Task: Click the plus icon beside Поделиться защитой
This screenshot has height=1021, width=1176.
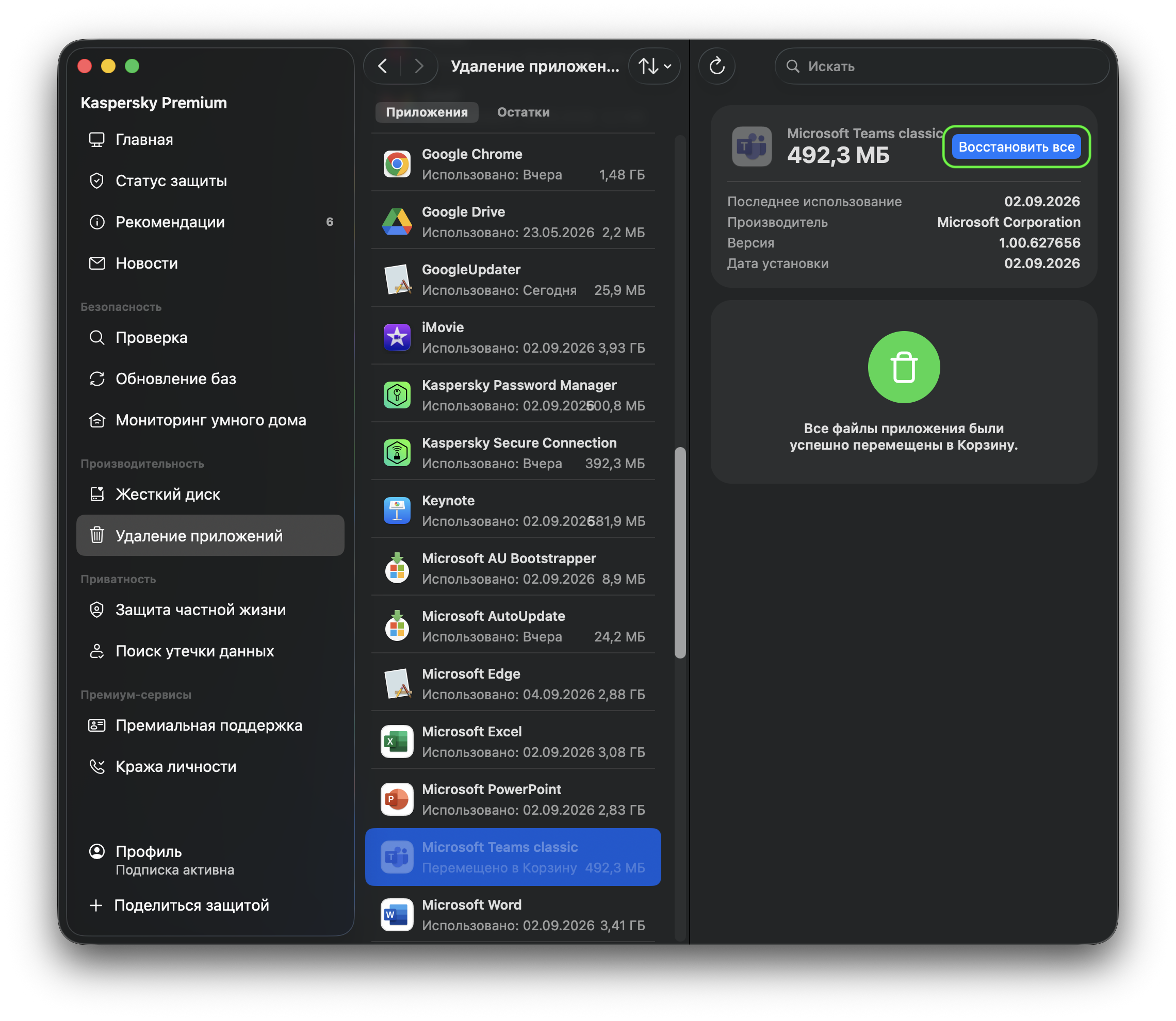Action: click(x=96, y=905)
